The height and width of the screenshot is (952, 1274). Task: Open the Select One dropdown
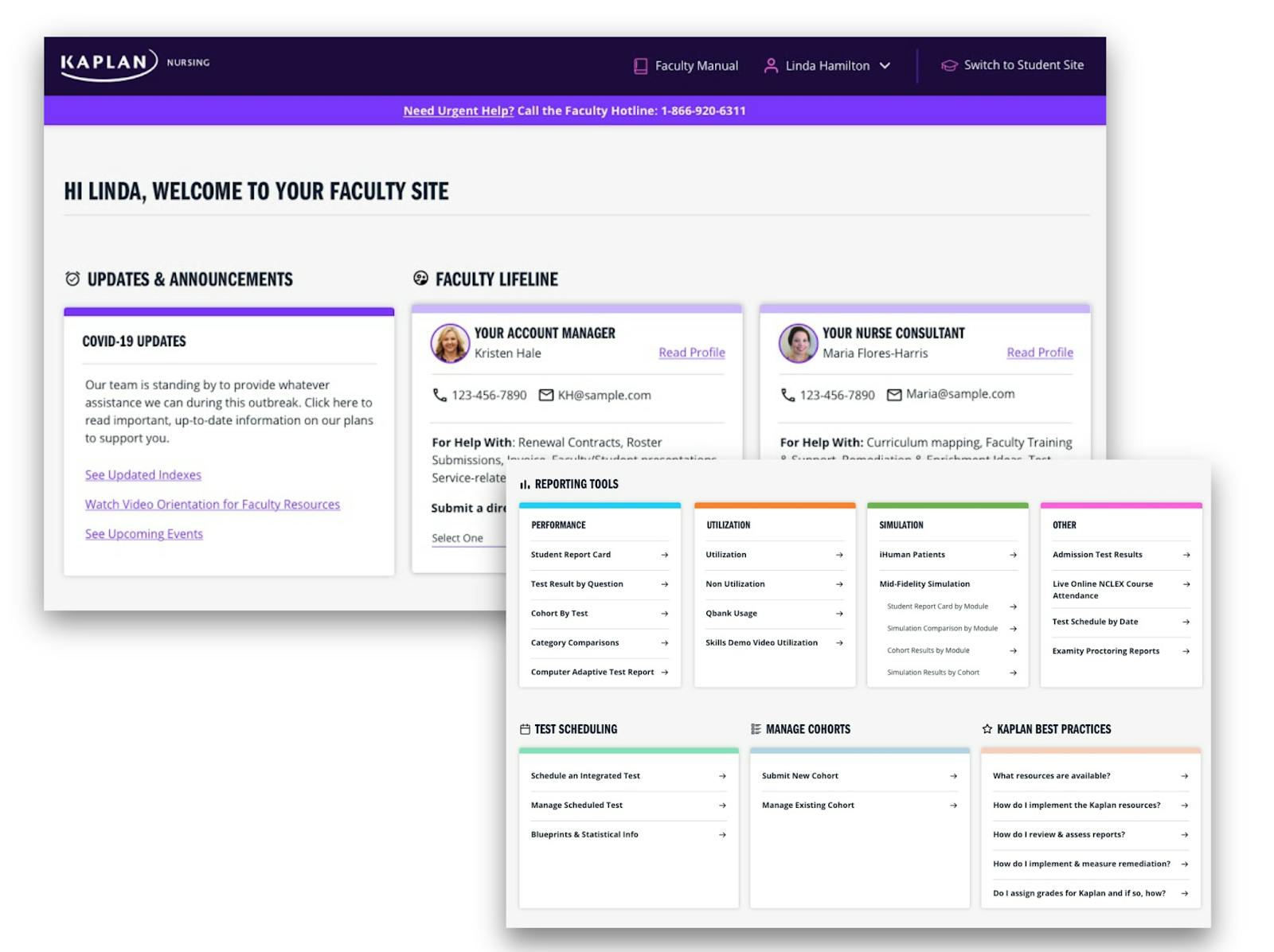click(x=468, y=538)
